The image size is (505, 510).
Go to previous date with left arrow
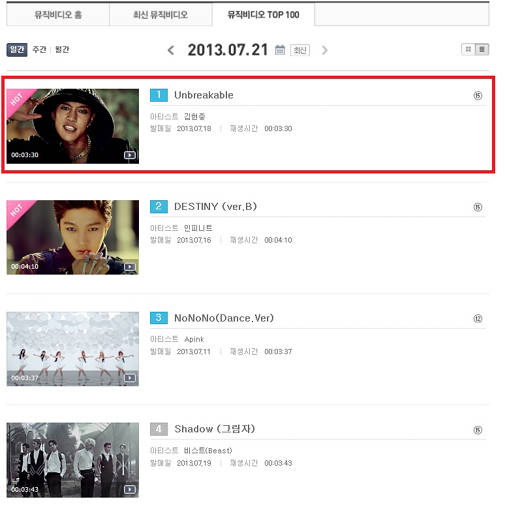(171, 50)
